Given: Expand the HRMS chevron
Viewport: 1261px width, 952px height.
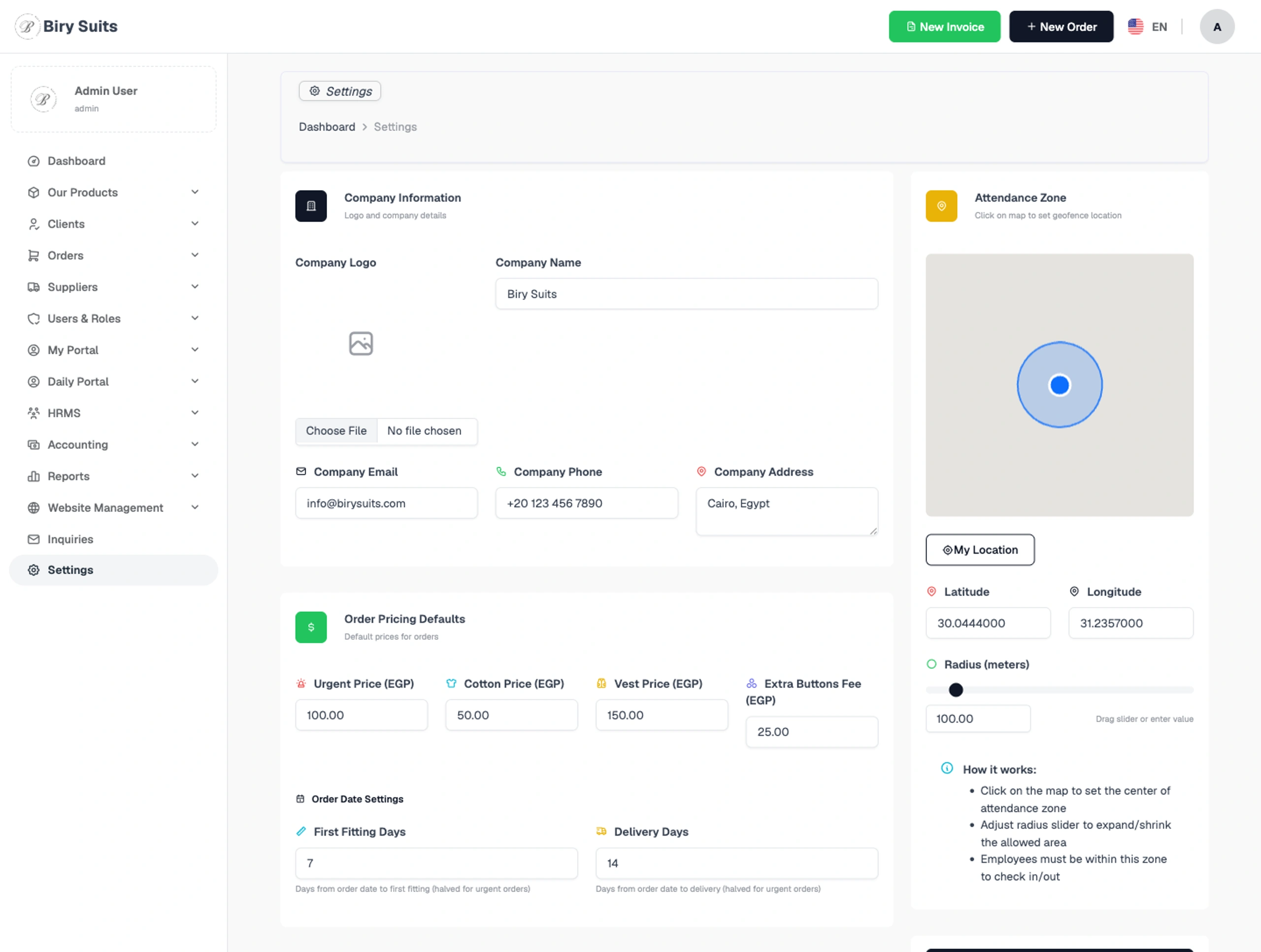Looking at the screenshot, I should [x=195, y=413].
